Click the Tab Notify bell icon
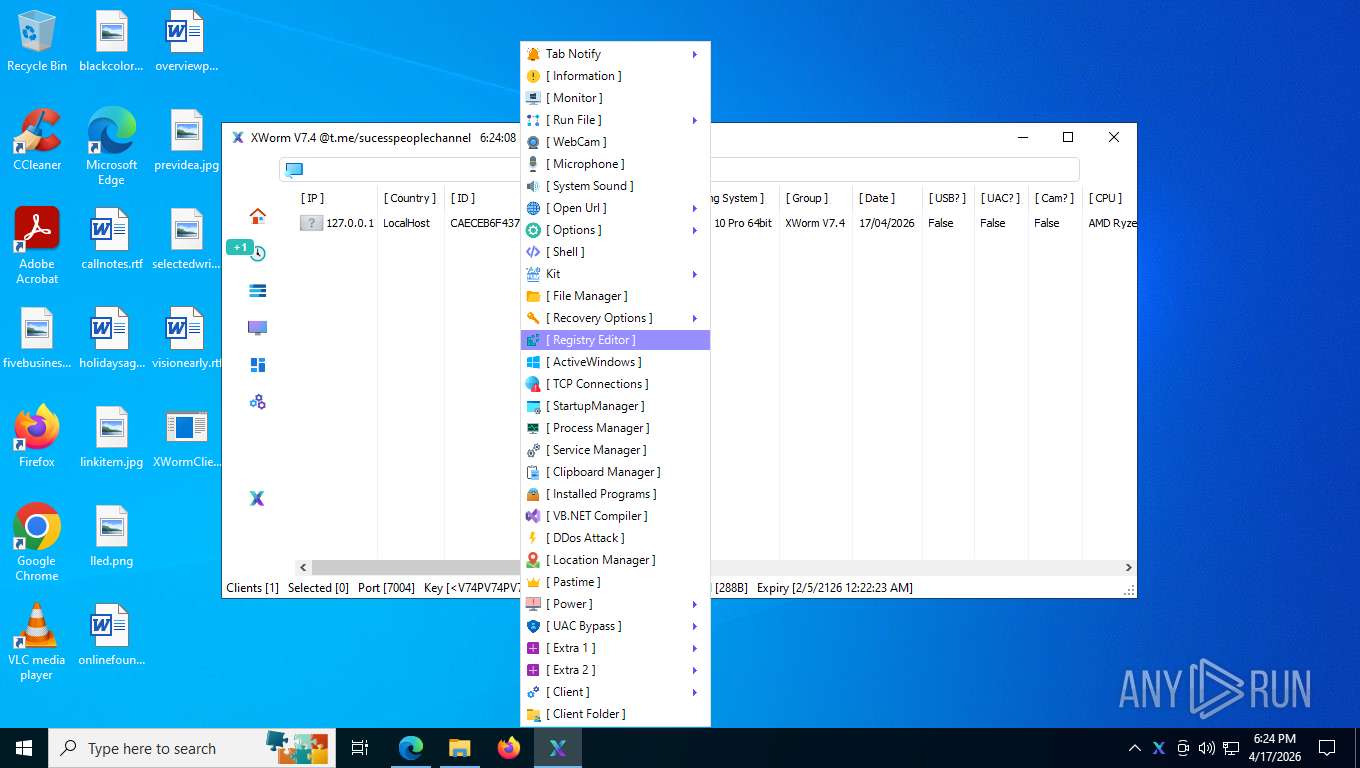Image resolution: width=1360 pixels, height=768 pixels. 533,54
